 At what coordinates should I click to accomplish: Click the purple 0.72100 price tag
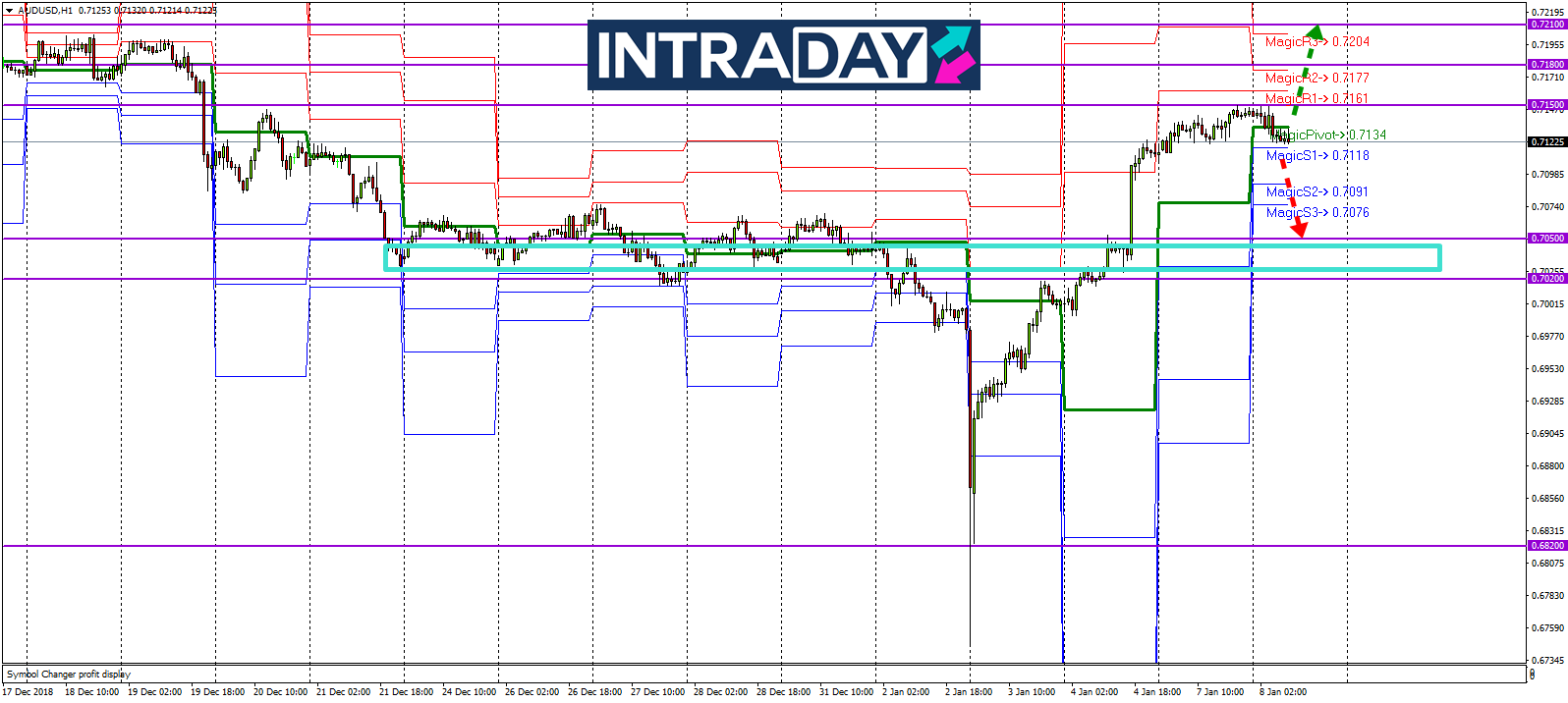(1547, 25)
